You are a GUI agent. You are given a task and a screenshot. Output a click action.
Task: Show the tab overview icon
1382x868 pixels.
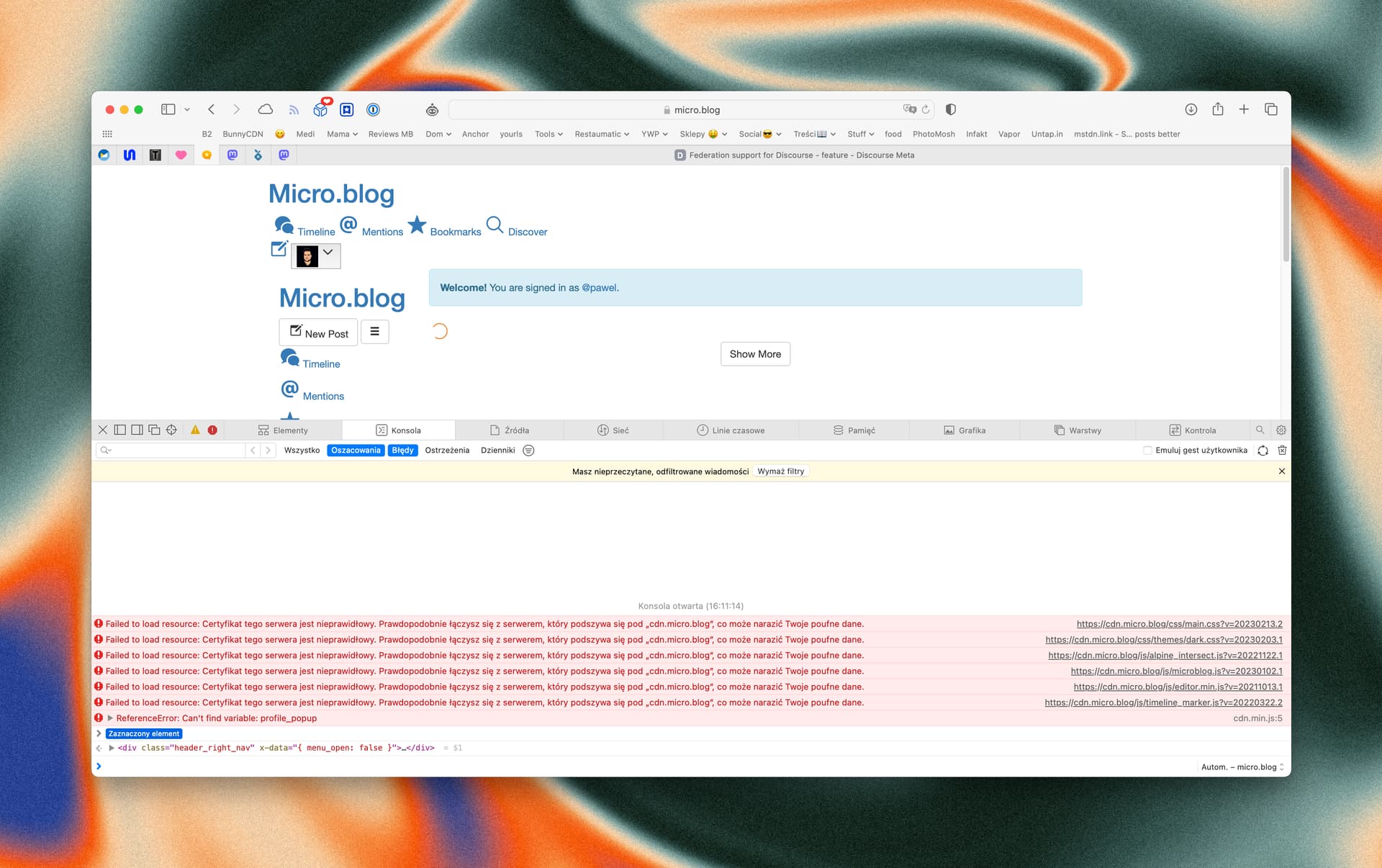click(1271, 109)
